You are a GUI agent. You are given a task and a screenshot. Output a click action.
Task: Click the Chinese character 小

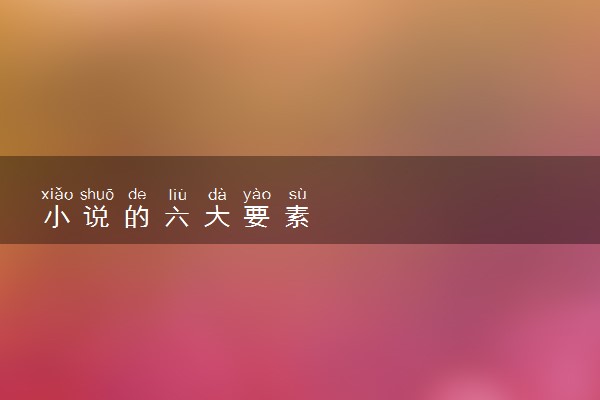point(57,217)
